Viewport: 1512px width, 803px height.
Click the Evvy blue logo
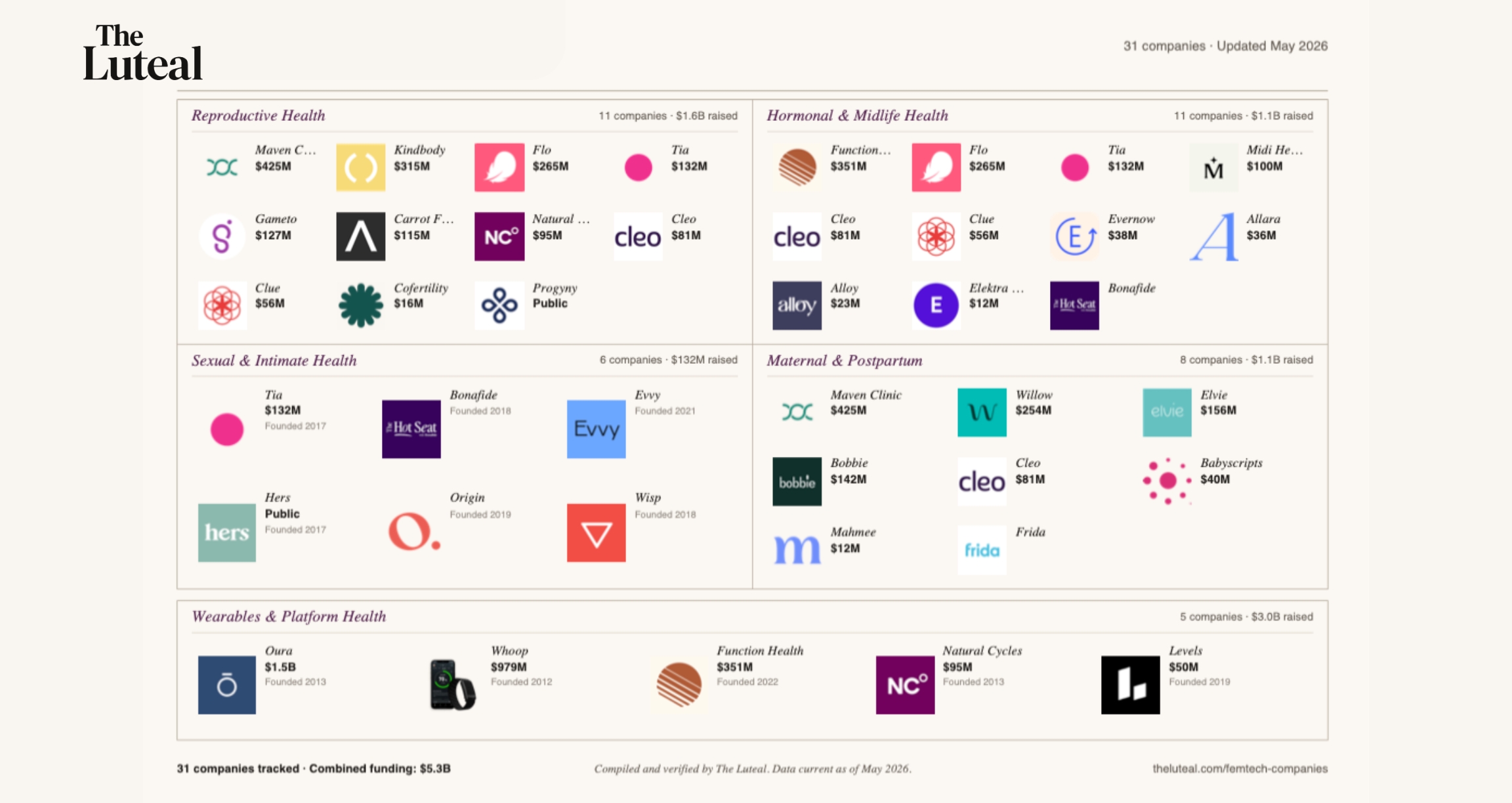click(596, 429)
